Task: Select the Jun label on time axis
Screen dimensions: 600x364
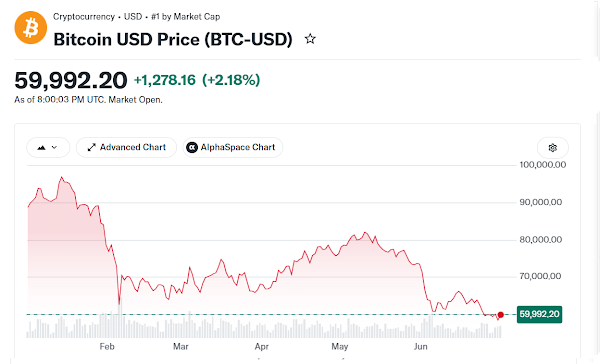Action: pos(421,347)
